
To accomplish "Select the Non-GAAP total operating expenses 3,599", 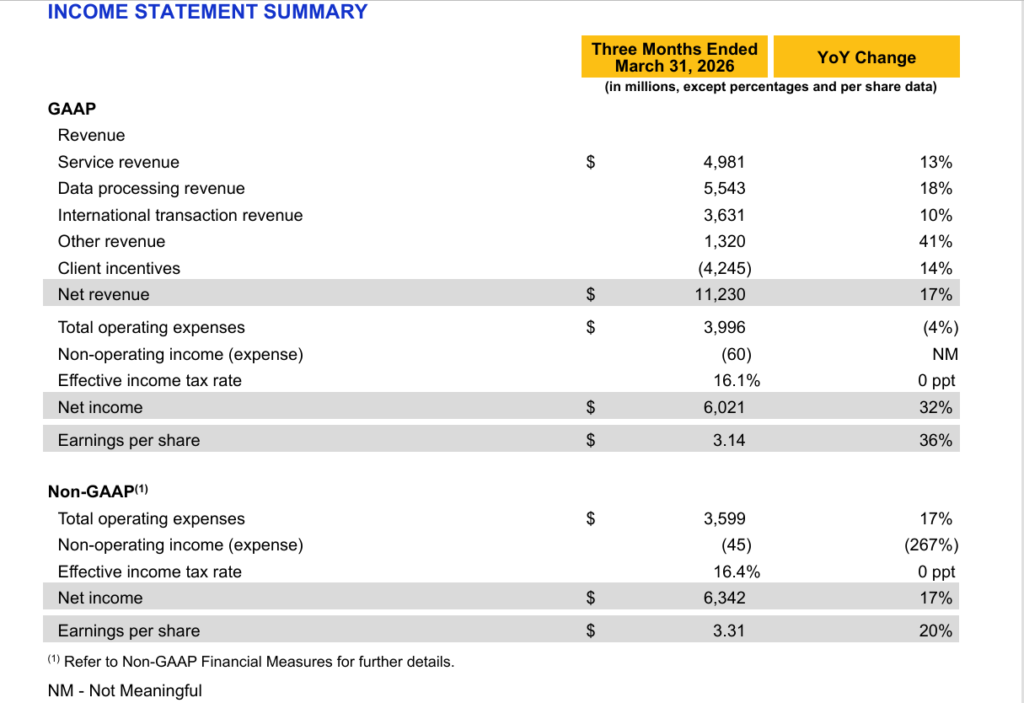I will 724,518.
